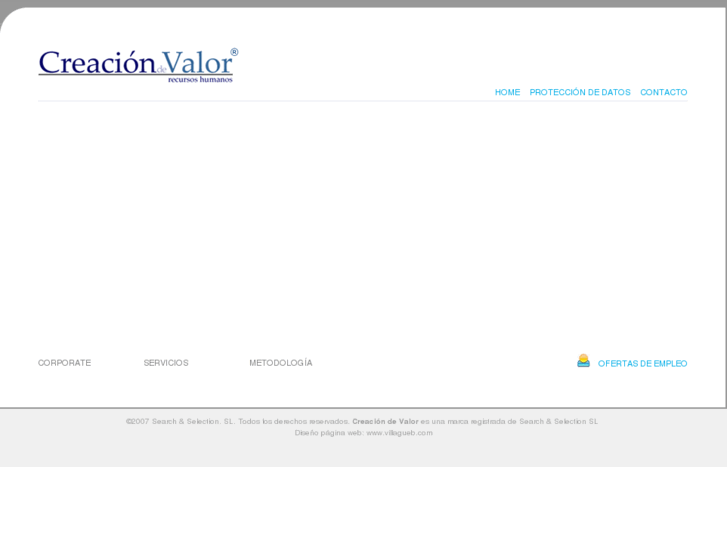Open PROTECCIÓN DE DATOS page
Image resolution: width=727 pixels, height=545 pixels.
(x=580, y=92)
